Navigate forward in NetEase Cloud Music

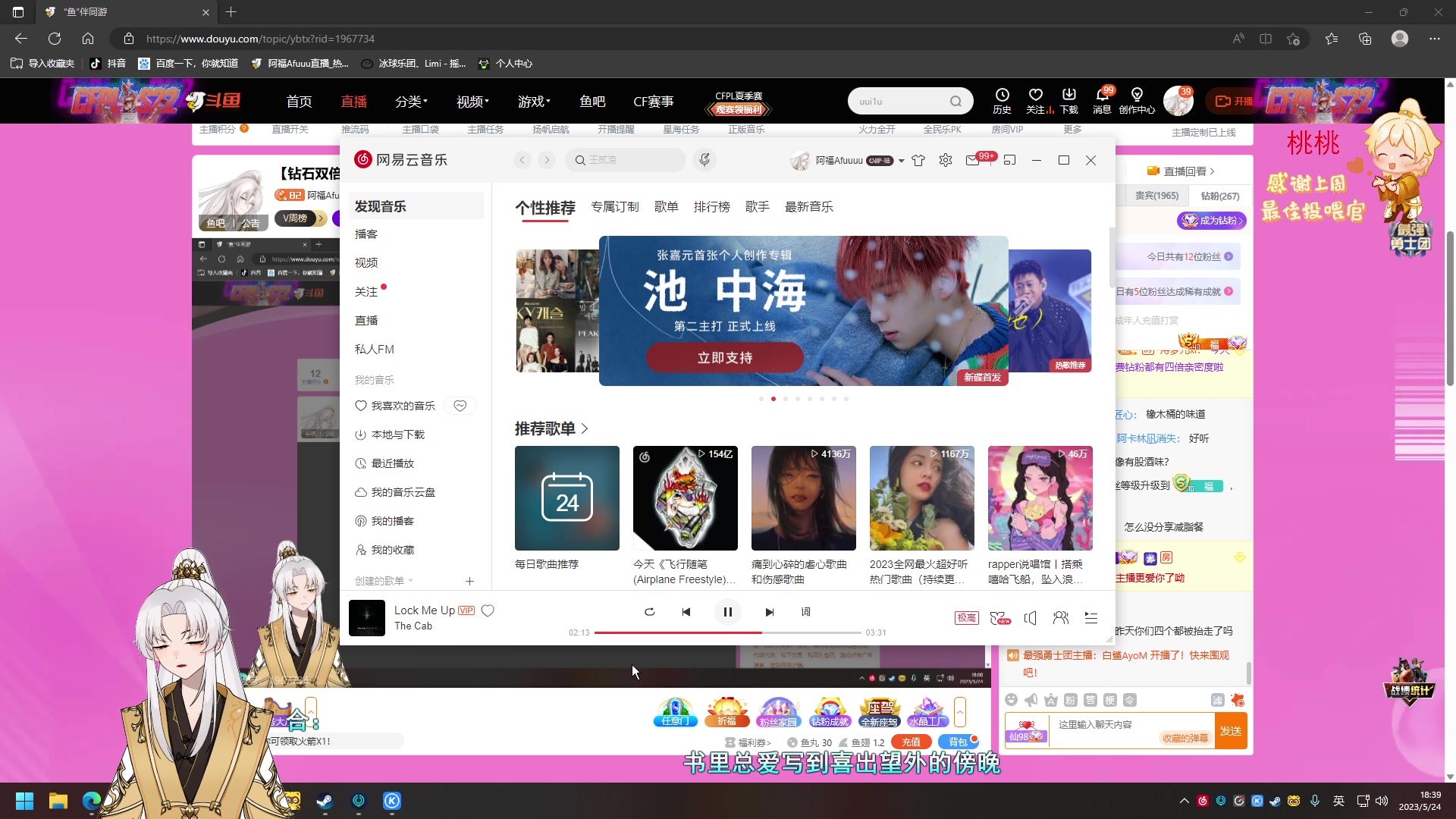(x=547, y=160)
